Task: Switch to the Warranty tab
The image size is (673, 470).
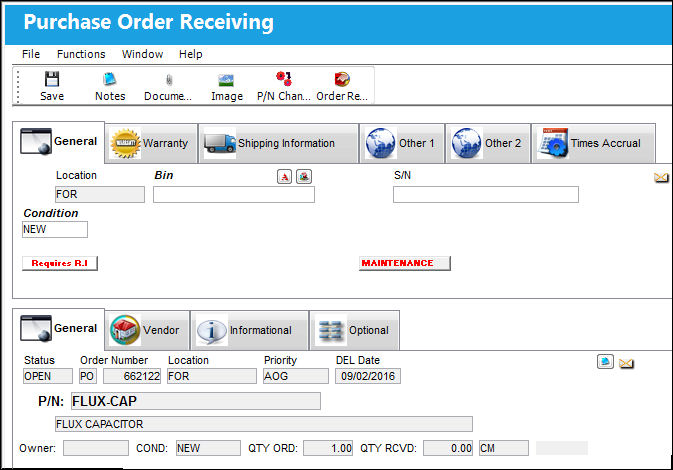Action: click(151, 143)
